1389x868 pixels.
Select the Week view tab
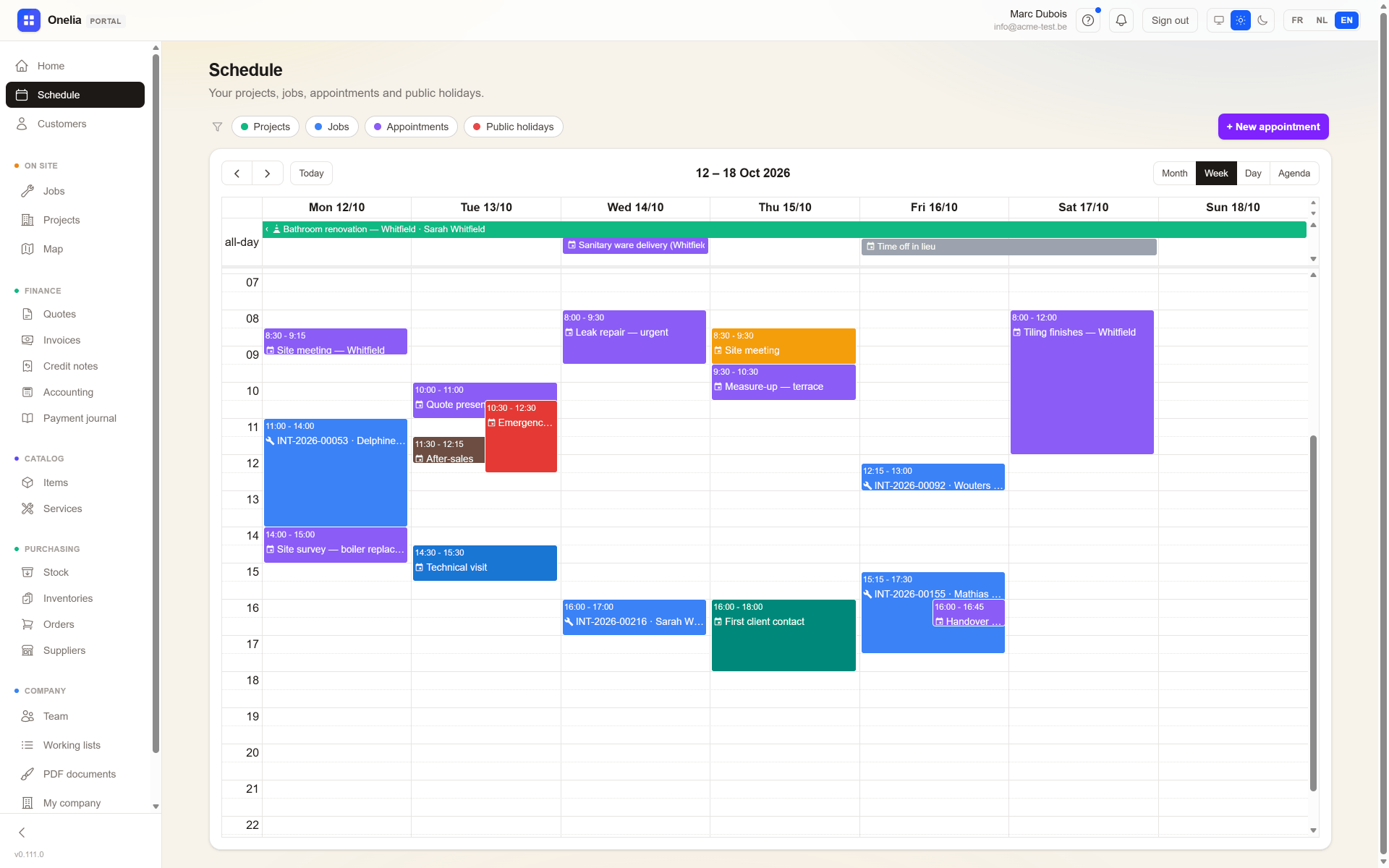click(x=1216, y=174)
